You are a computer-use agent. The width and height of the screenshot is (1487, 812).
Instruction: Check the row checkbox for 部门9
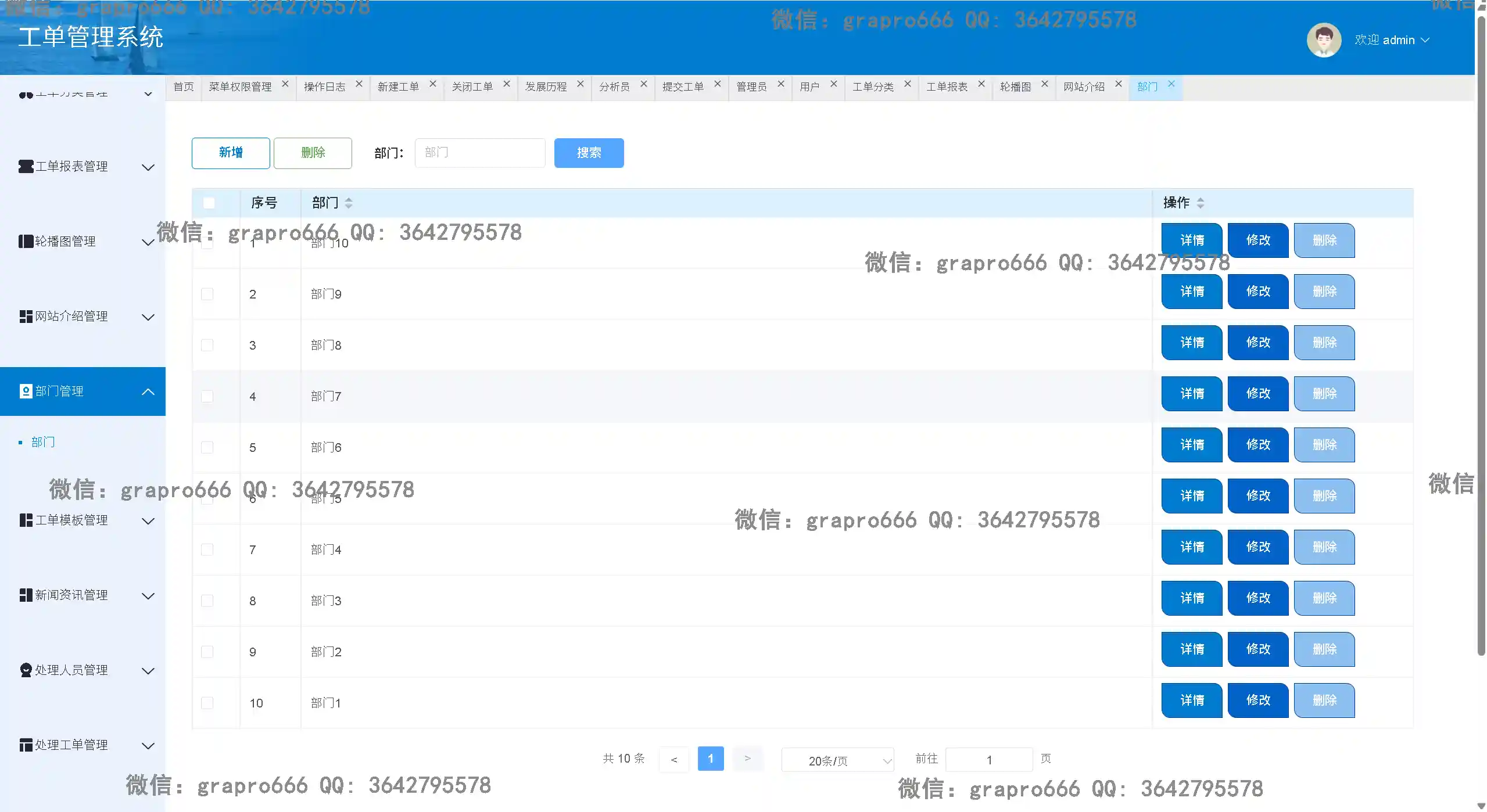(x=207, y=294)
